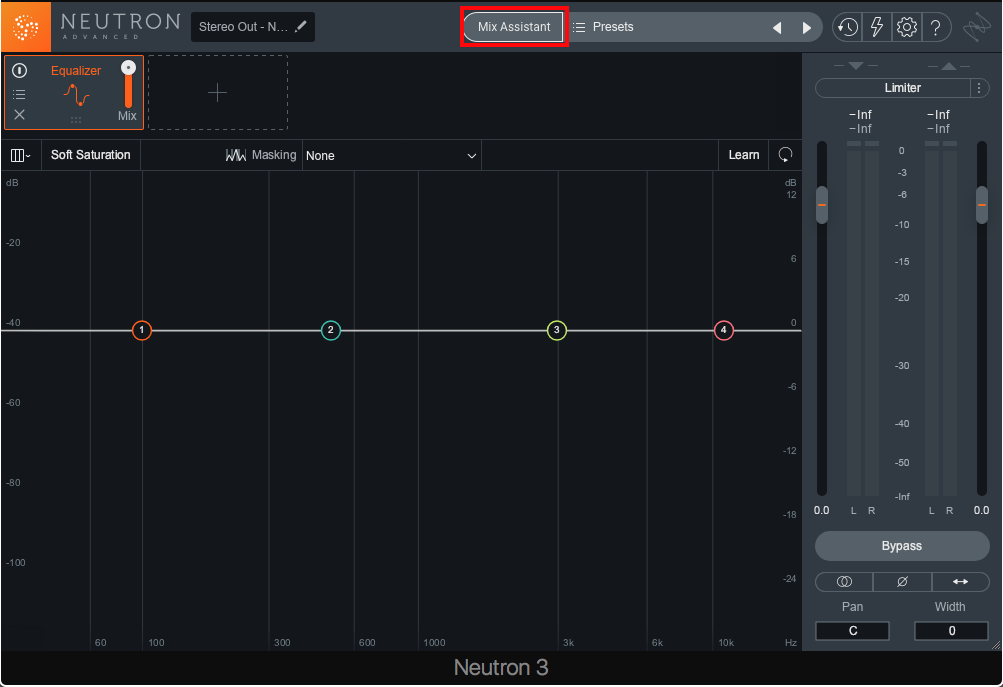The width and height of the screenshot is (1003, 687).
Task: Reset the EQ with circular arrow icon
Action: coord(785,155)
